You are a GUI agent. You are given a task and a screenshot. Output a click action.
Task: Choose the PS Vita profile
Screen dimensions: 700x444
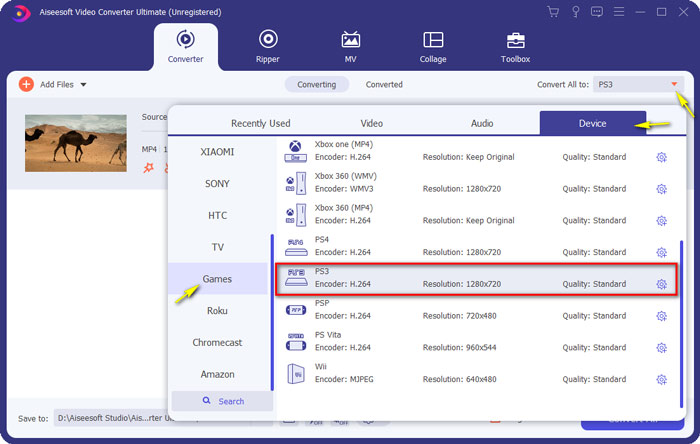click(x=476, y=341)
